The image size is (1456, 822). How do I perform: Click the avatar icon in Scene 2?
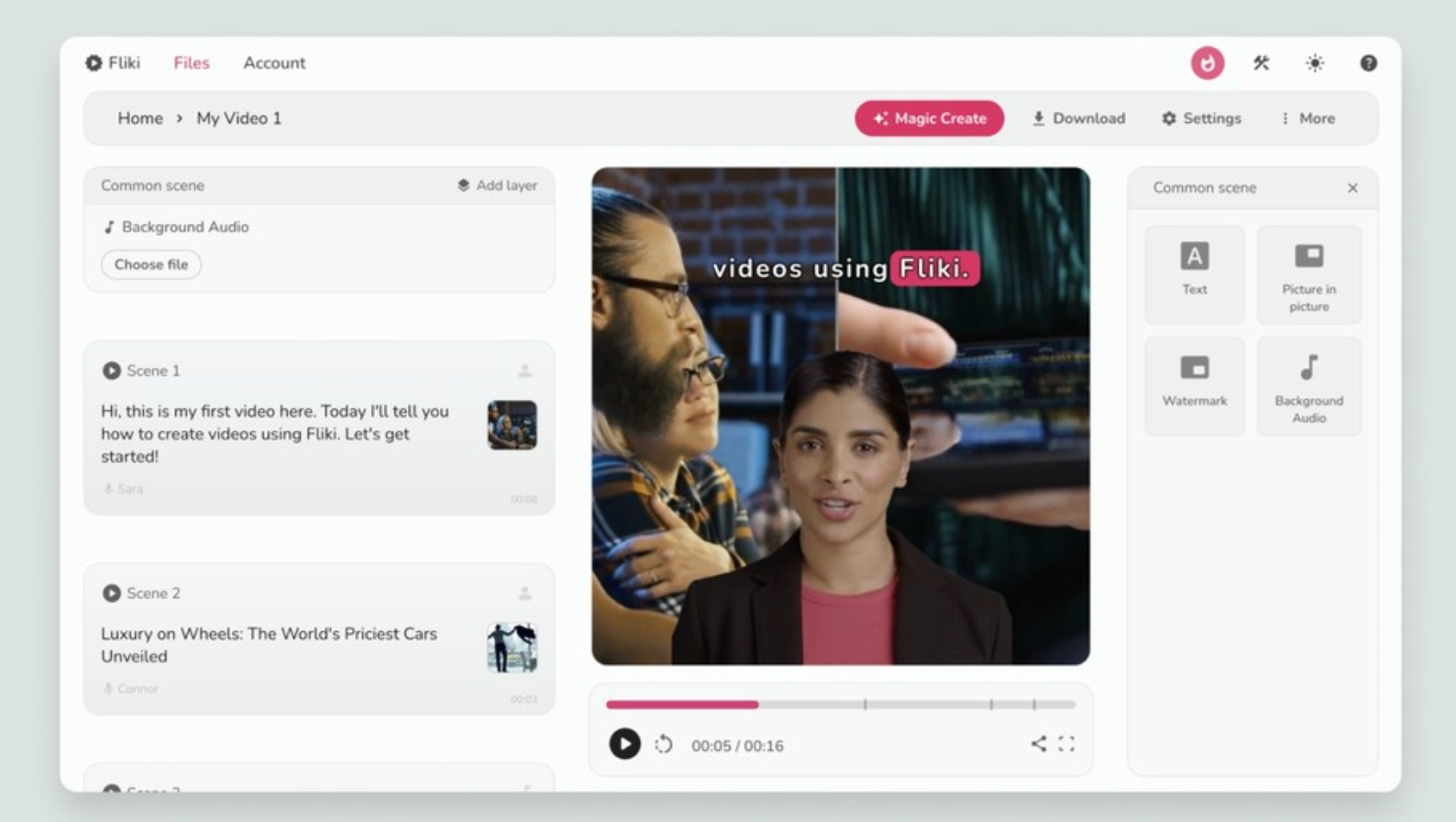tap(524, 594)
